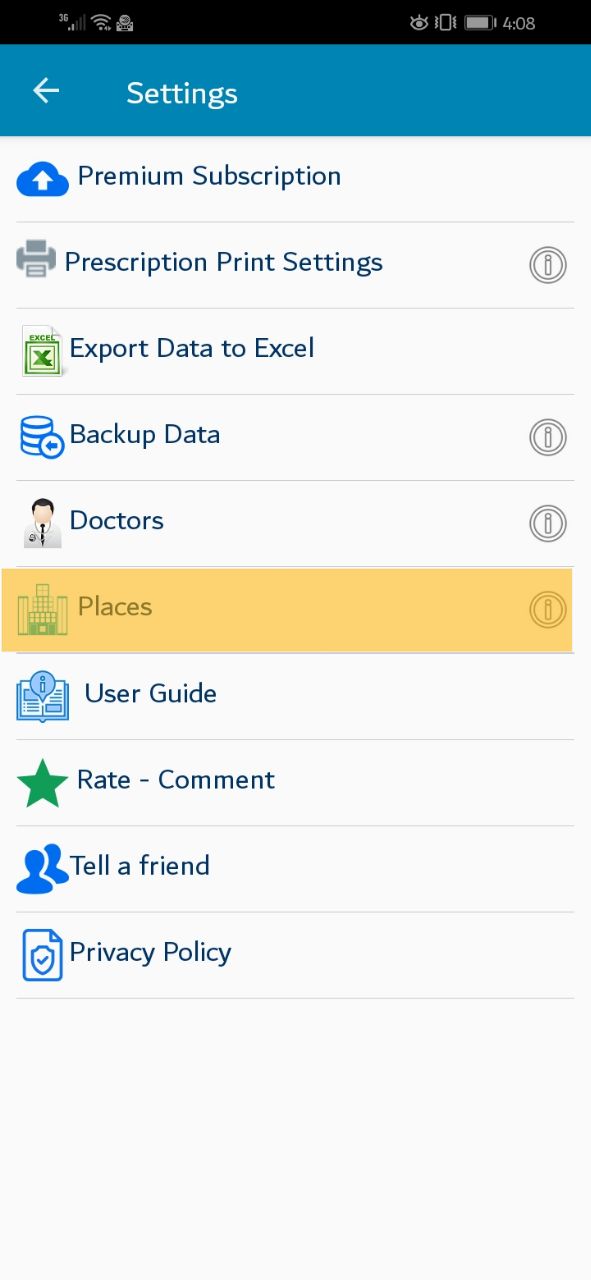Screen dimensions: 591x1280
Task: Click the Tell a friend people icon
Action: (x=42, y=868)
